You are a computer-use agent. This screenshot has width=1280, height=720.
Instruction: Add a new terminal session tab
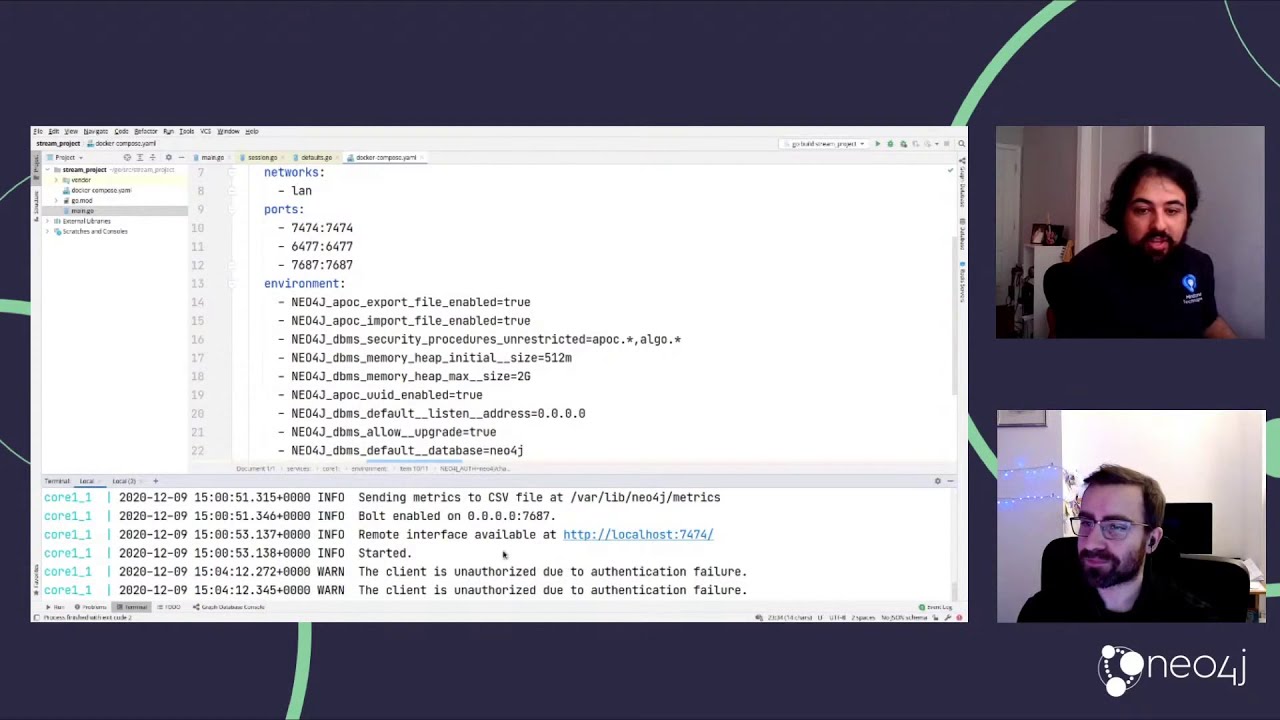(155, 481)
